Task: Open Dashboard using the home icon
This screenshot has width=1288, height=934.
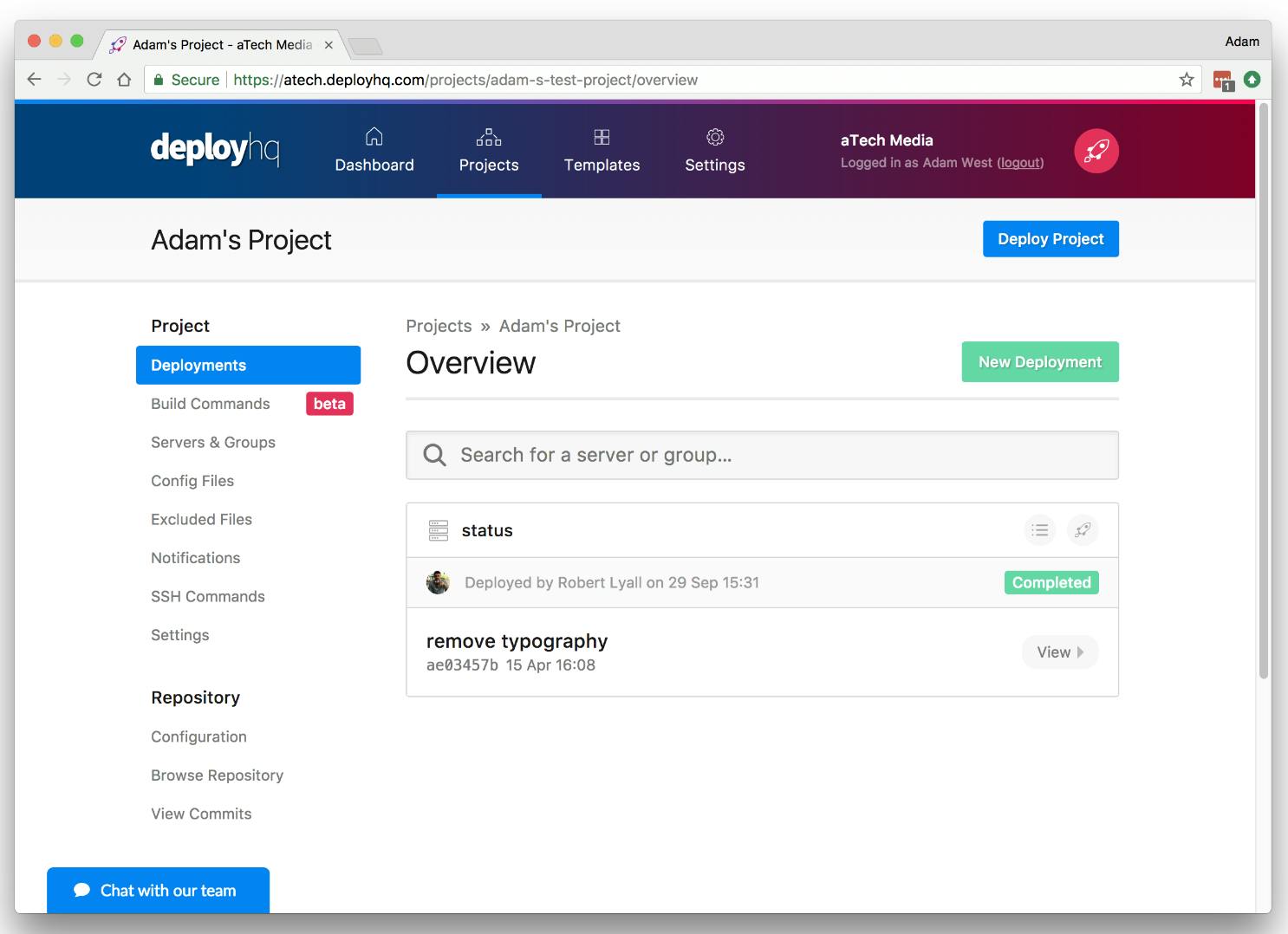Action: tap(374, 136)
